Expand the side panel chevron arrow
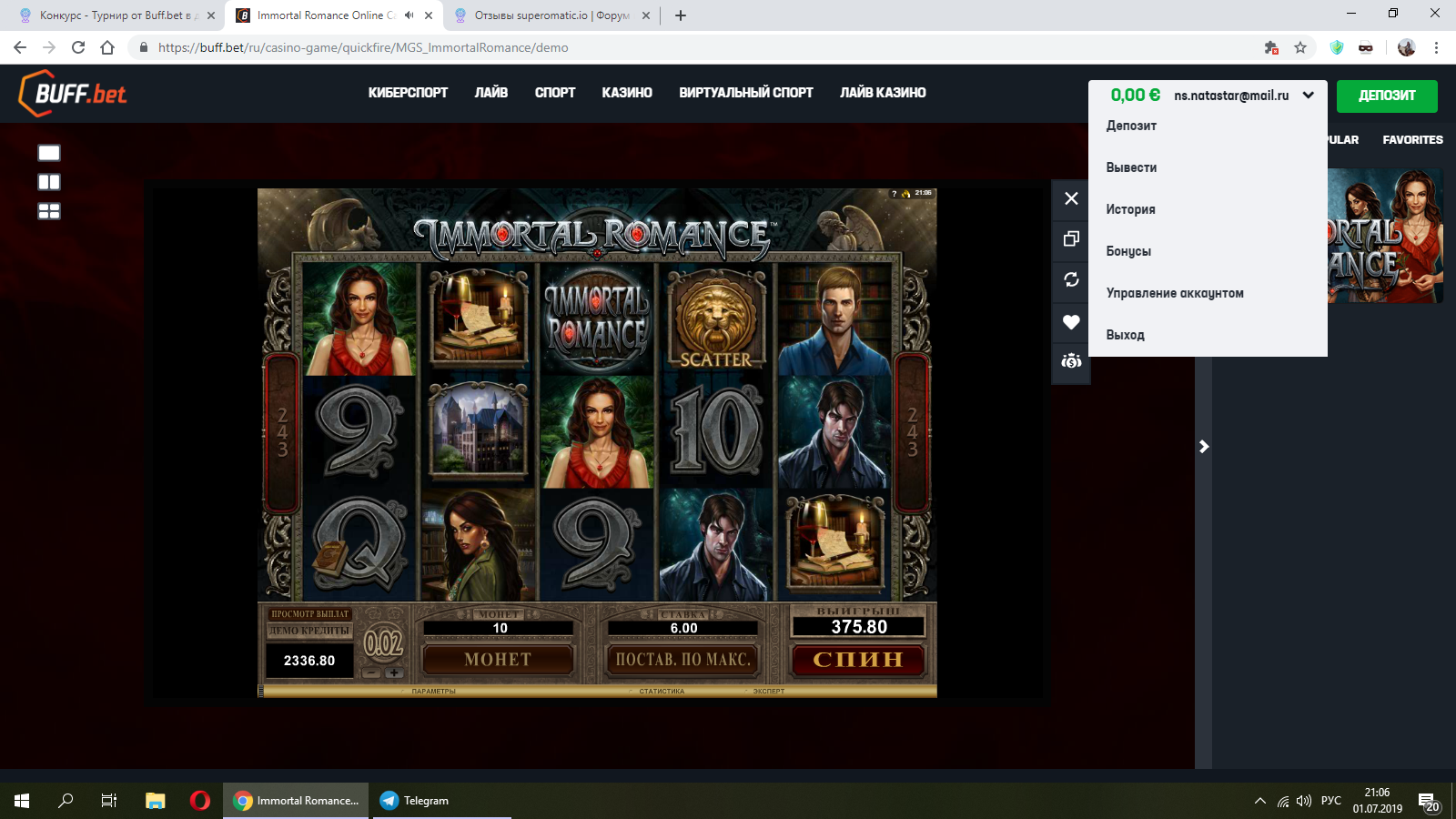This screenshot has height=819, width=1456. click(1204, 446)
